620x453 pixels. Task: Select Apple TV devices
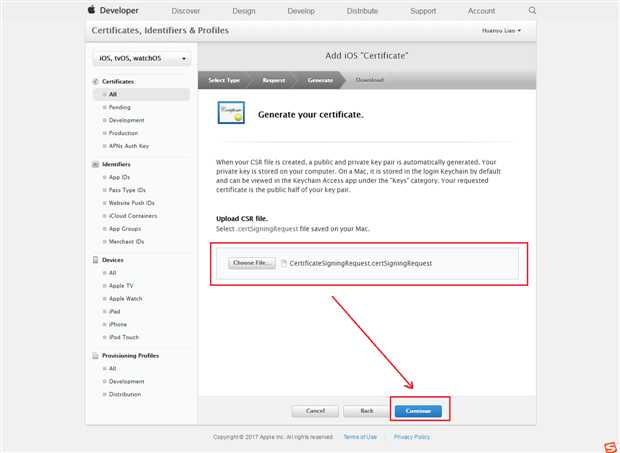121,286
